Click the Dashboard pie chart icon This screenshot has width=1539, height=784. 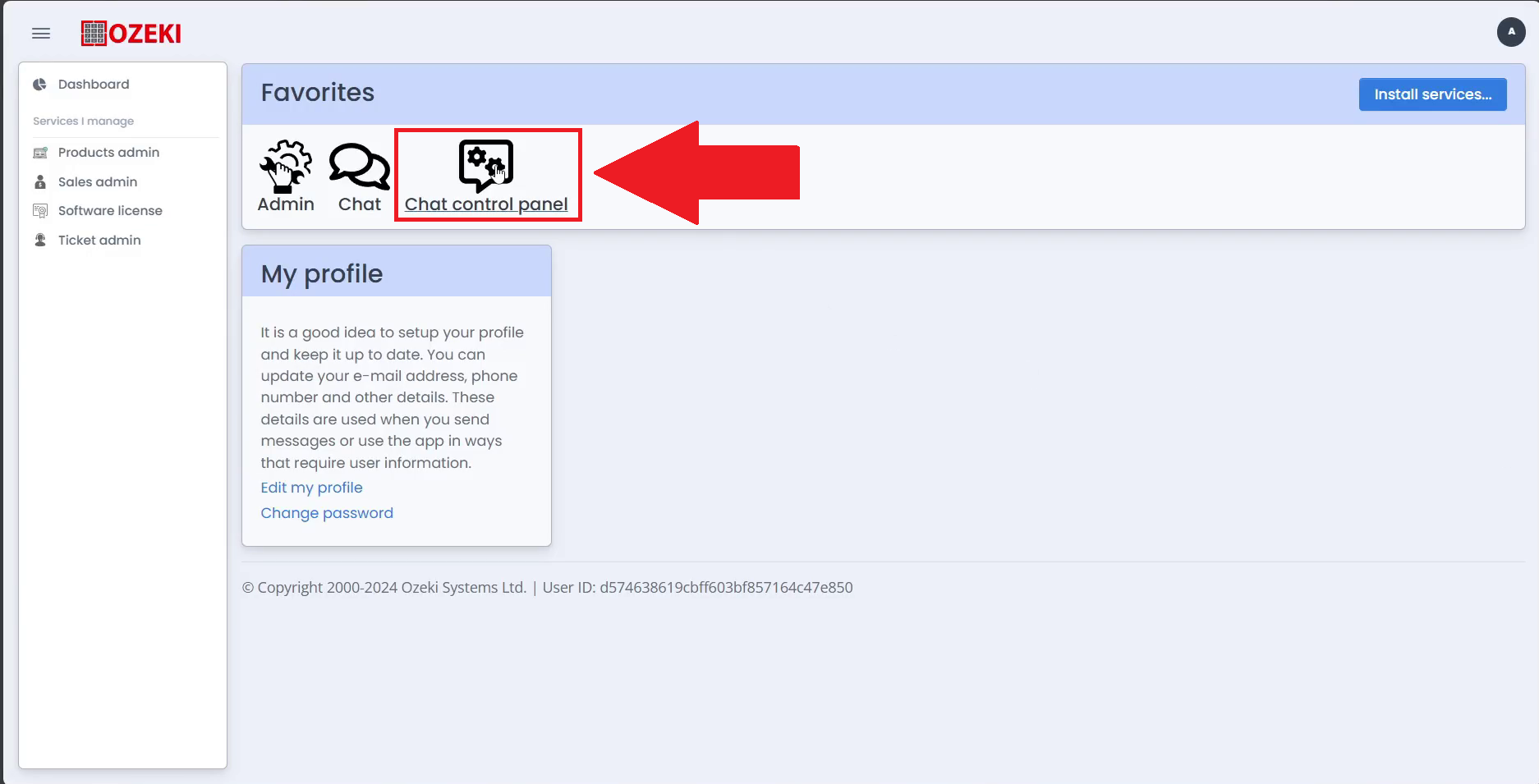tap(39, 85)
